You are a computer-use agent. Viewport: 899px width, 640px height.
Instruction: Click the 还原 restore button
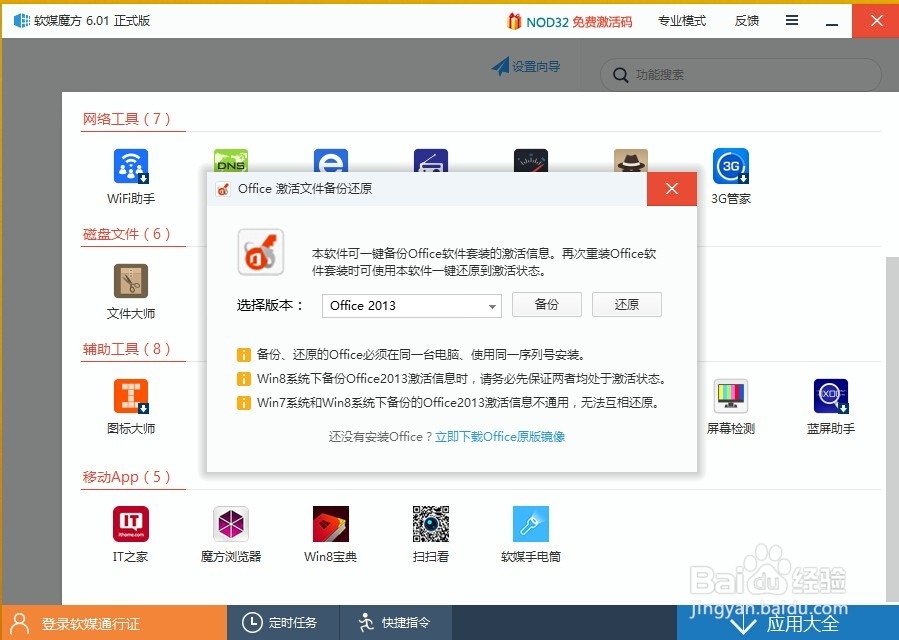pyautogui.click(x=627, y=305)
